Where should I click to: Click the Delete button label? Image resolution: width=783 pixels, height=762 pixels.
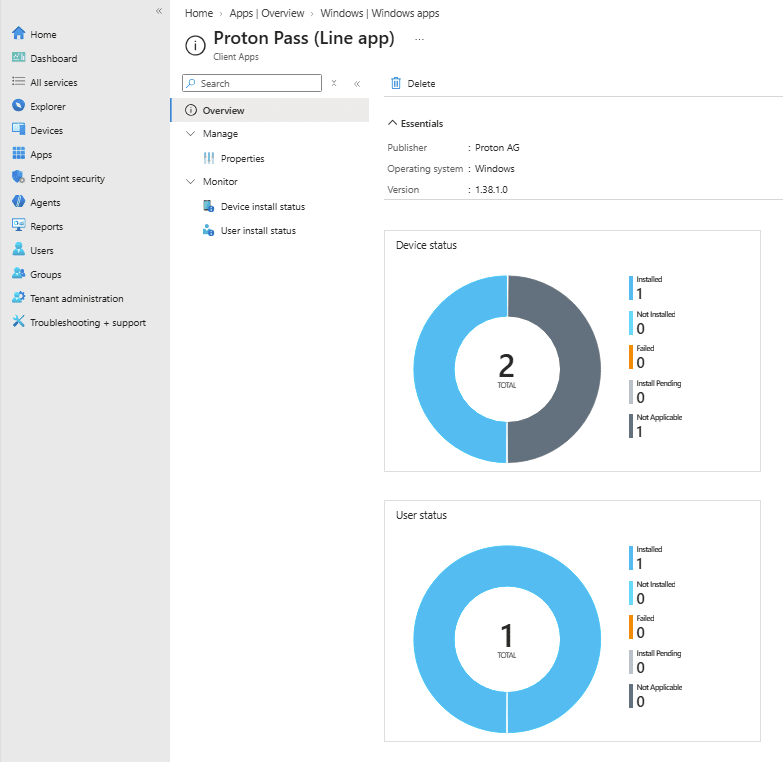(x=421, y=83)
